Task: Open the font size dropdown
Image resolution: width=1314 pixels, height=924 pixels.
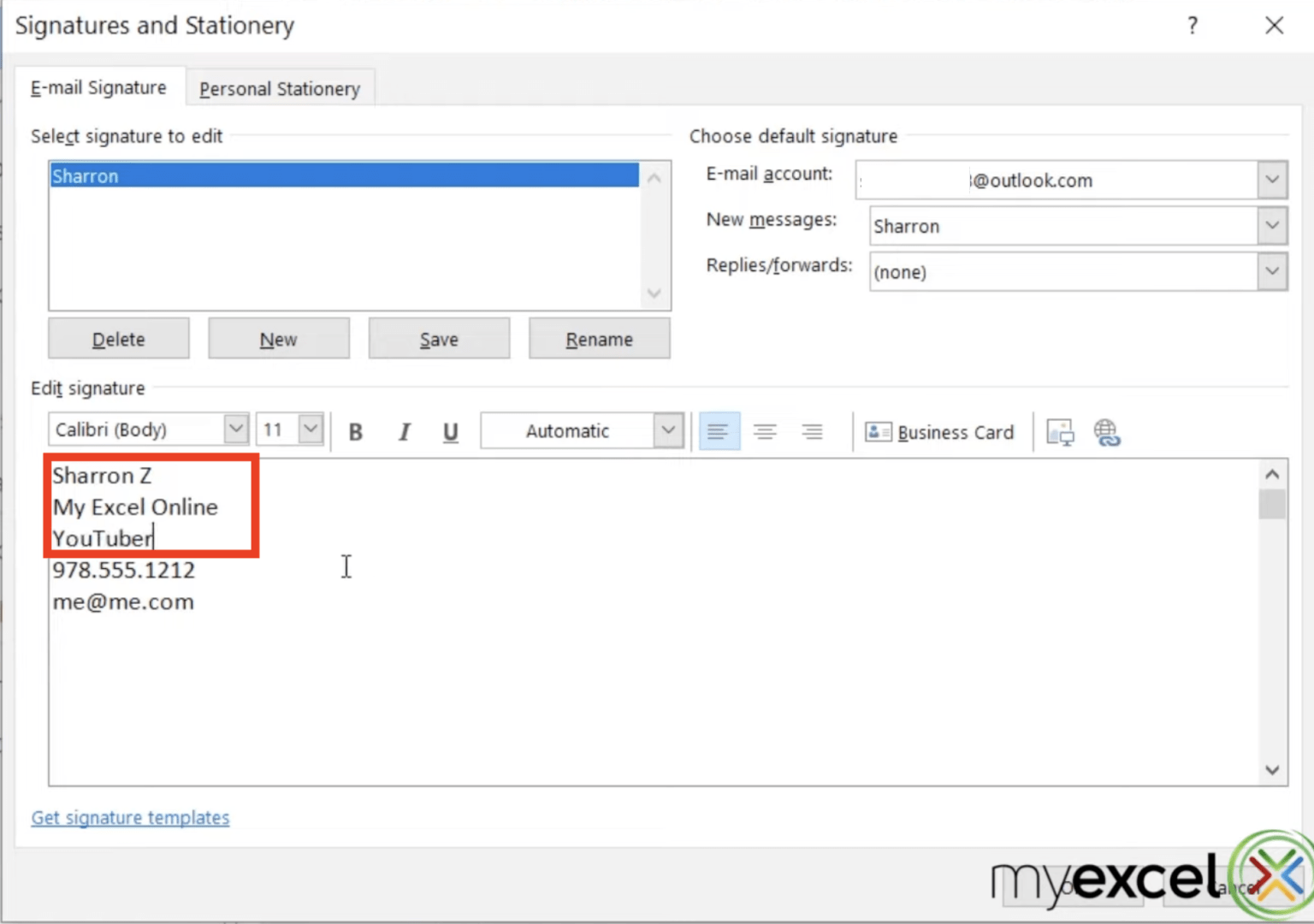Action: (310, 429)
